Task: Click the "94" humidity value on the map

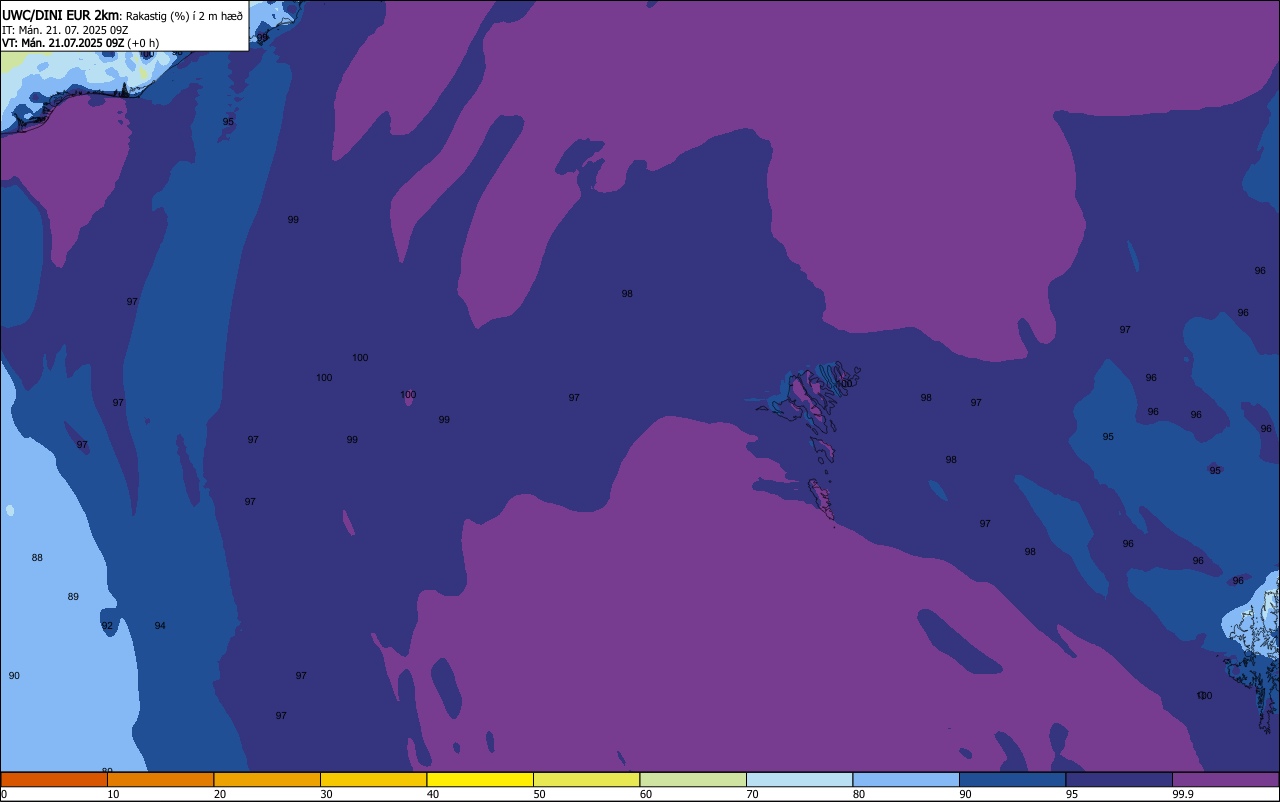Action: 160,626
